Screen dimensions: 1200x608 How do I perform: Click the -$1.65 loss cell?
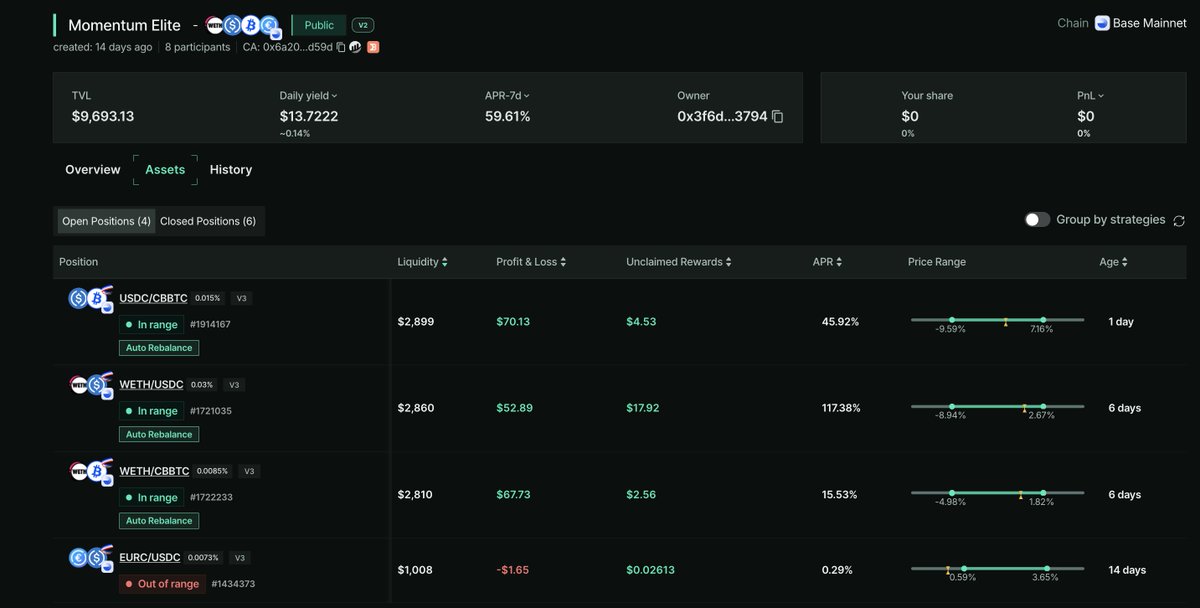(x=513, y=570)
